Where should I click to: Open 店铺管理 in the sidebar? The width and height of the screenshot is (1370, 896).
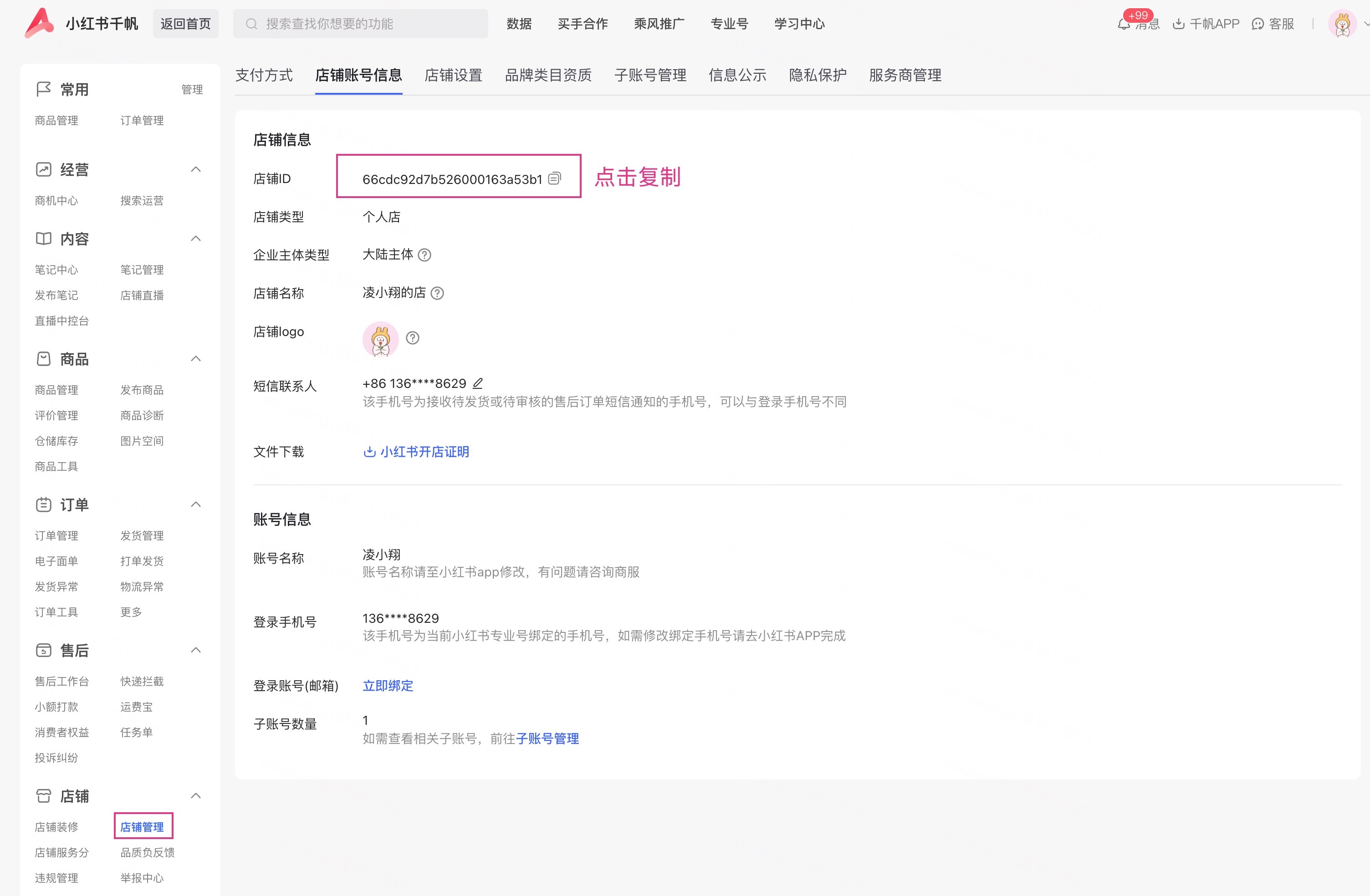click(142, 826)
